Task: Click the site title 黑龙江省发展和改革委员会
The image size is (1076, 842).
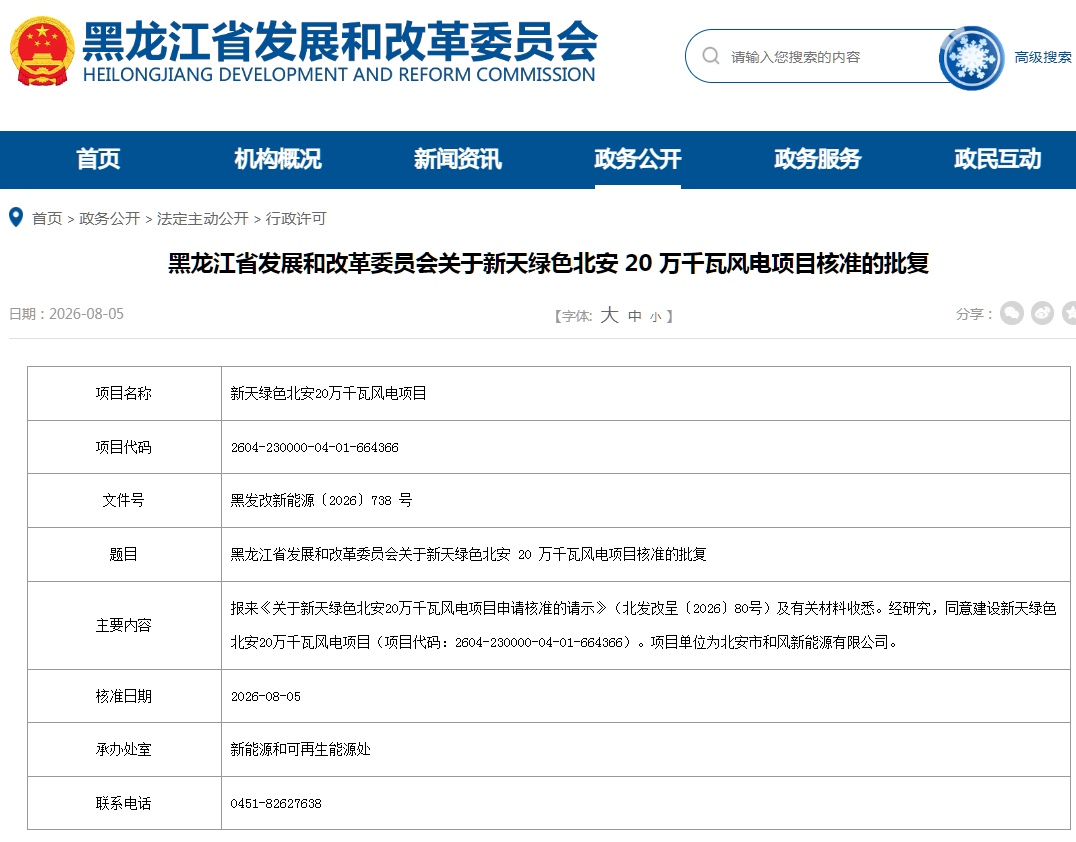Action: pos(340,41)
